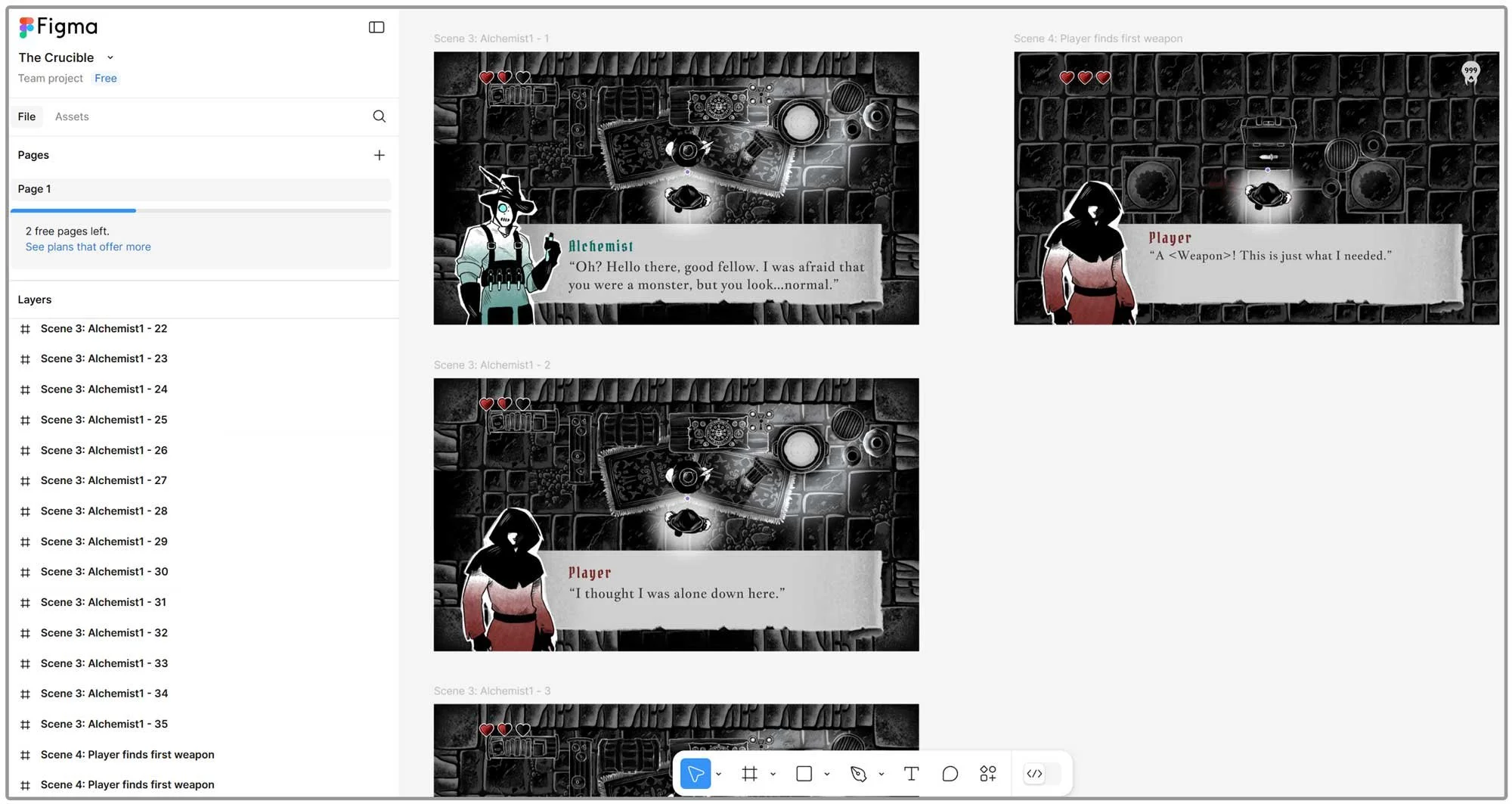The width and height of the screenshot is (1512, 804).
Task: Open shape tools dropdown arrow
Action: click(827, 774)
